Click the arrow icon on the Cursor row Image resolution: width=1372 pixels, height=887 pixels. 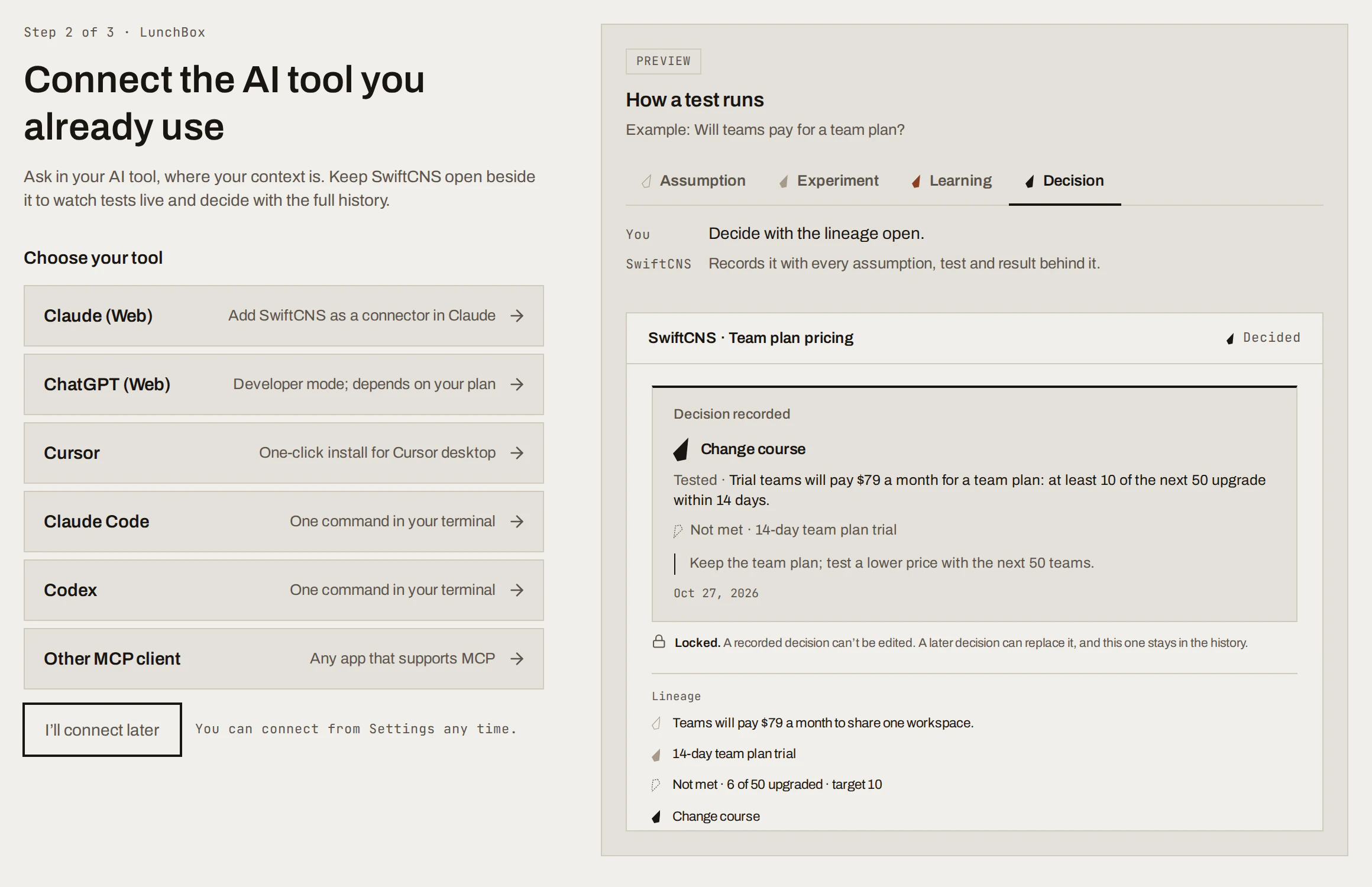pos(517,453)
